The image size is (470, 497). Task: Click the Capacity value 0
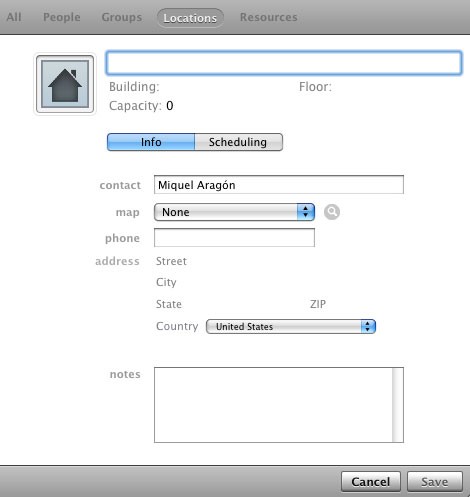coord(170,106)
